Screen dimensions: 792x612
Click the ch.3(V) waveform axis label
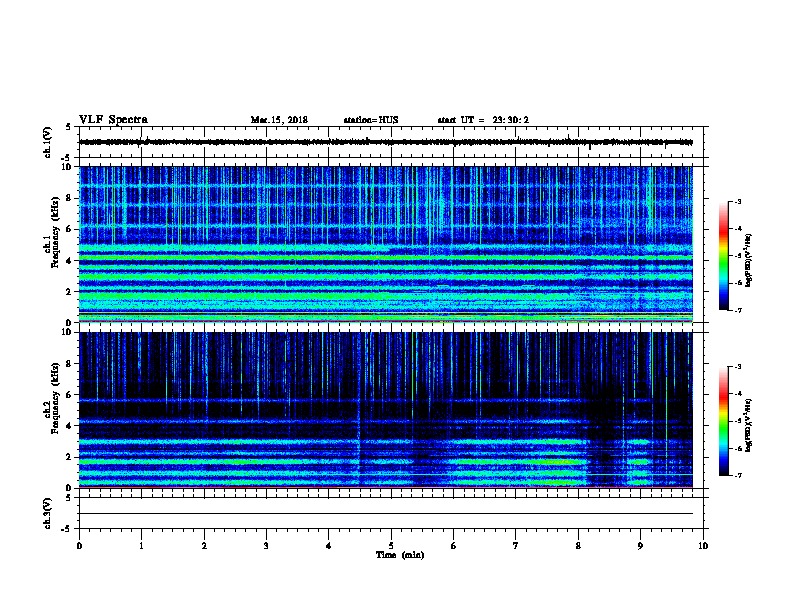(48, 513)
